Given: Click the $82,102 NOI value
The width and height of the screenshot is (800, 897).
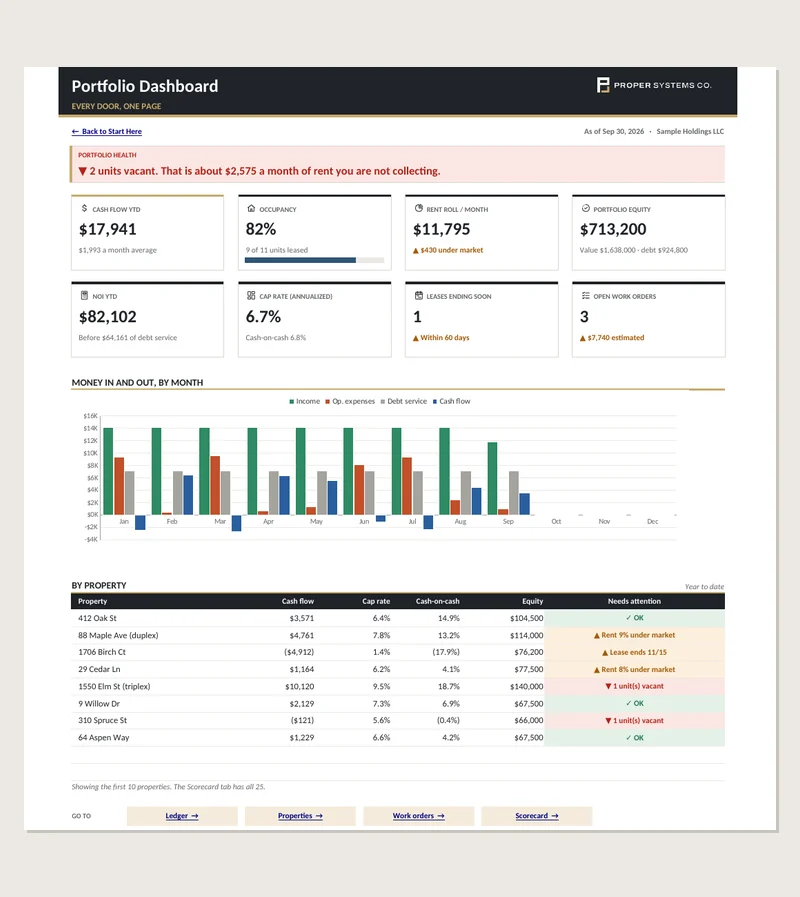Looking at the screenshot, I should 108,317.
